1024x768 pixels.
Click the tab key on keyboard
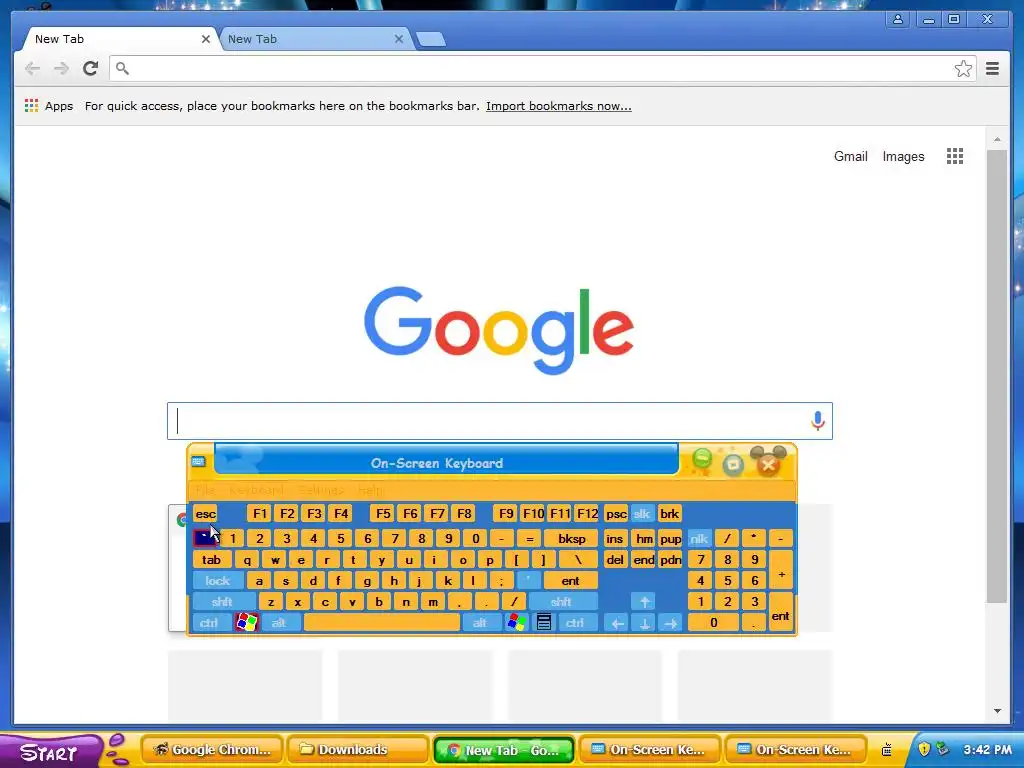click(x=212, y=560)
